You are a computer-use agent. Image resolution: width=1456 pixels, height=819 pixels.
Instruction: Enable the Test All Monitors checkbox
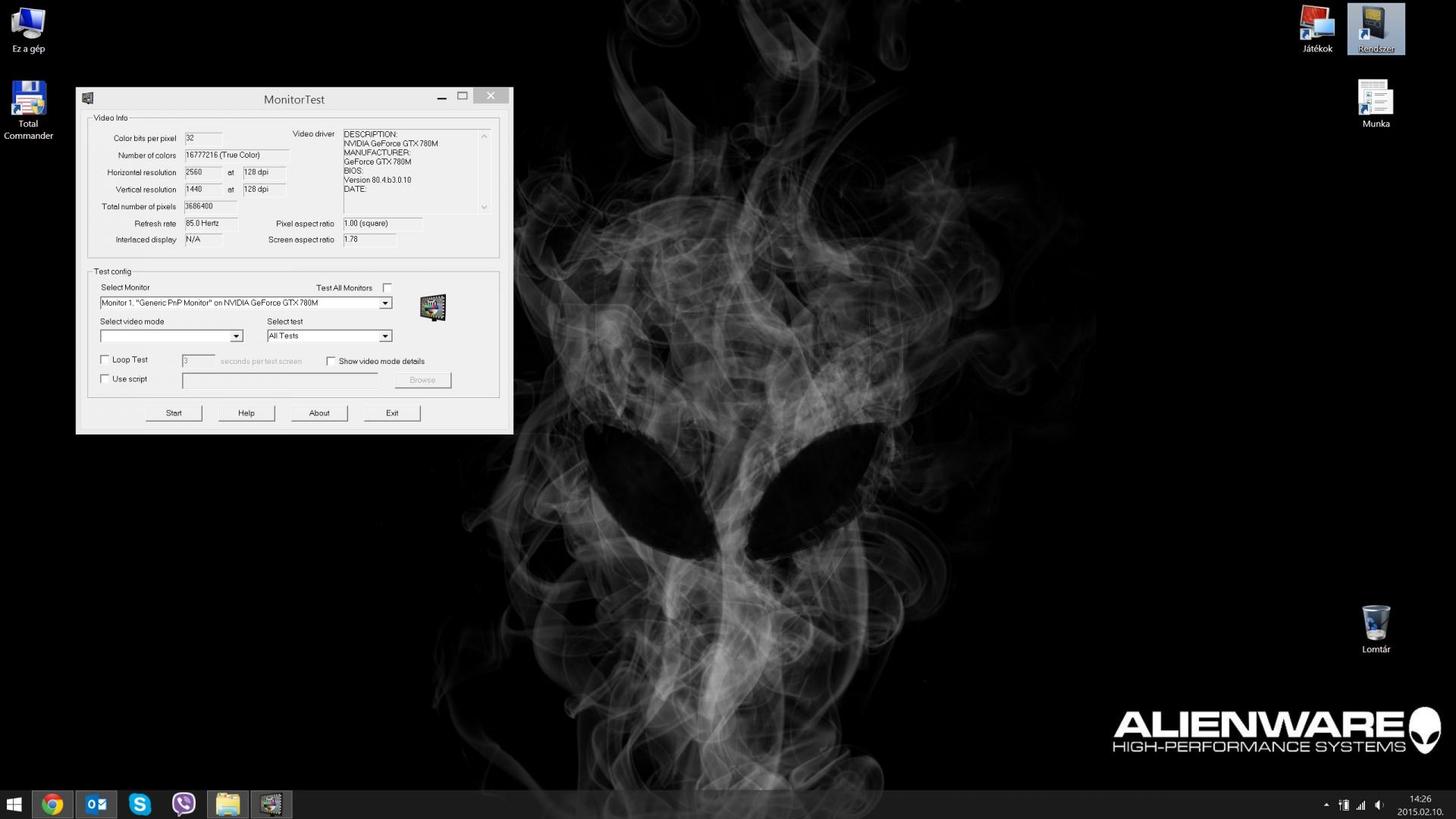tap(388, 287)
